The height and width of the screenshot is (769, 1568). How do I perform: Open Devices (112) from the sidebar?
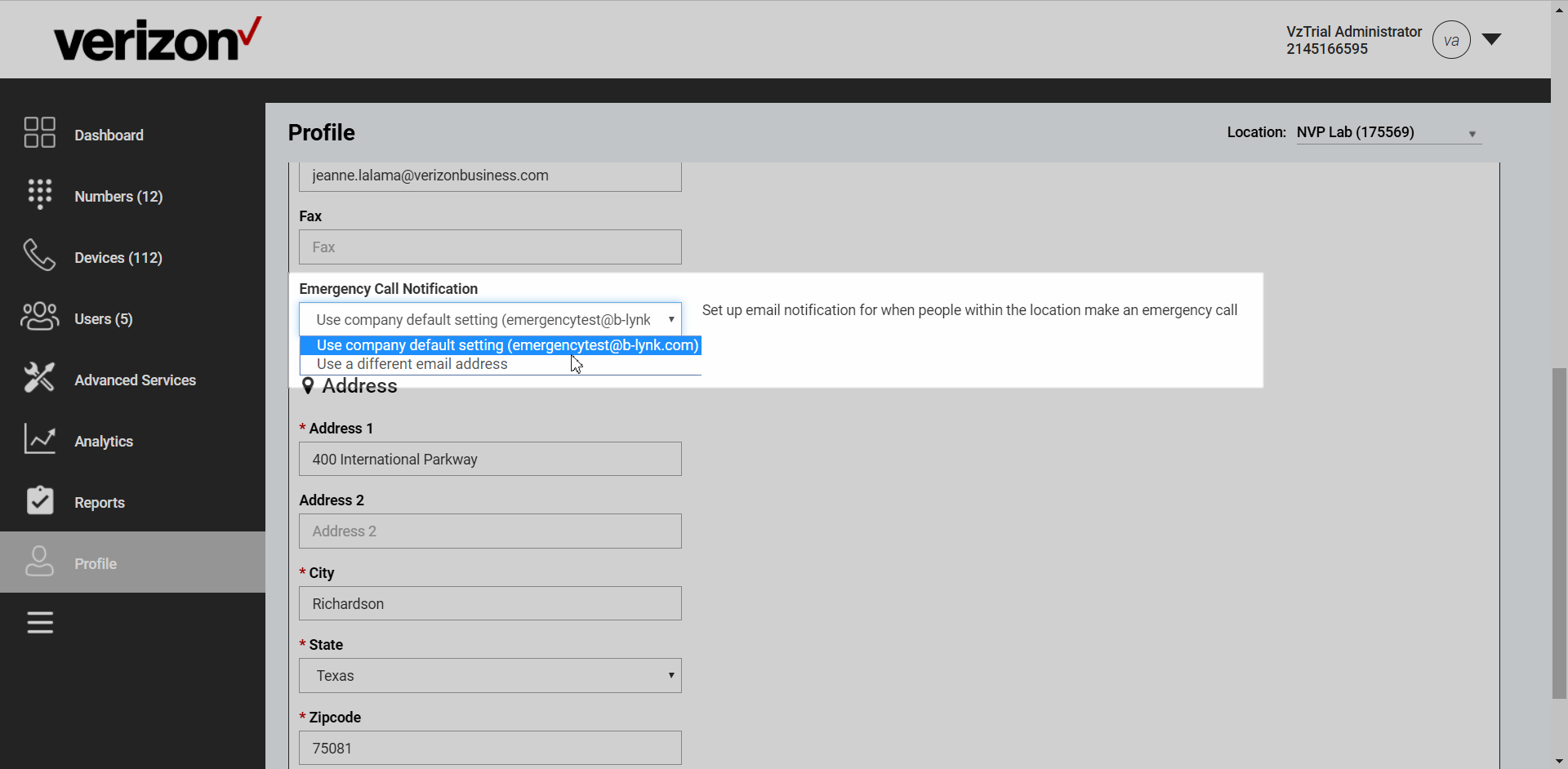tap(39, 256)
